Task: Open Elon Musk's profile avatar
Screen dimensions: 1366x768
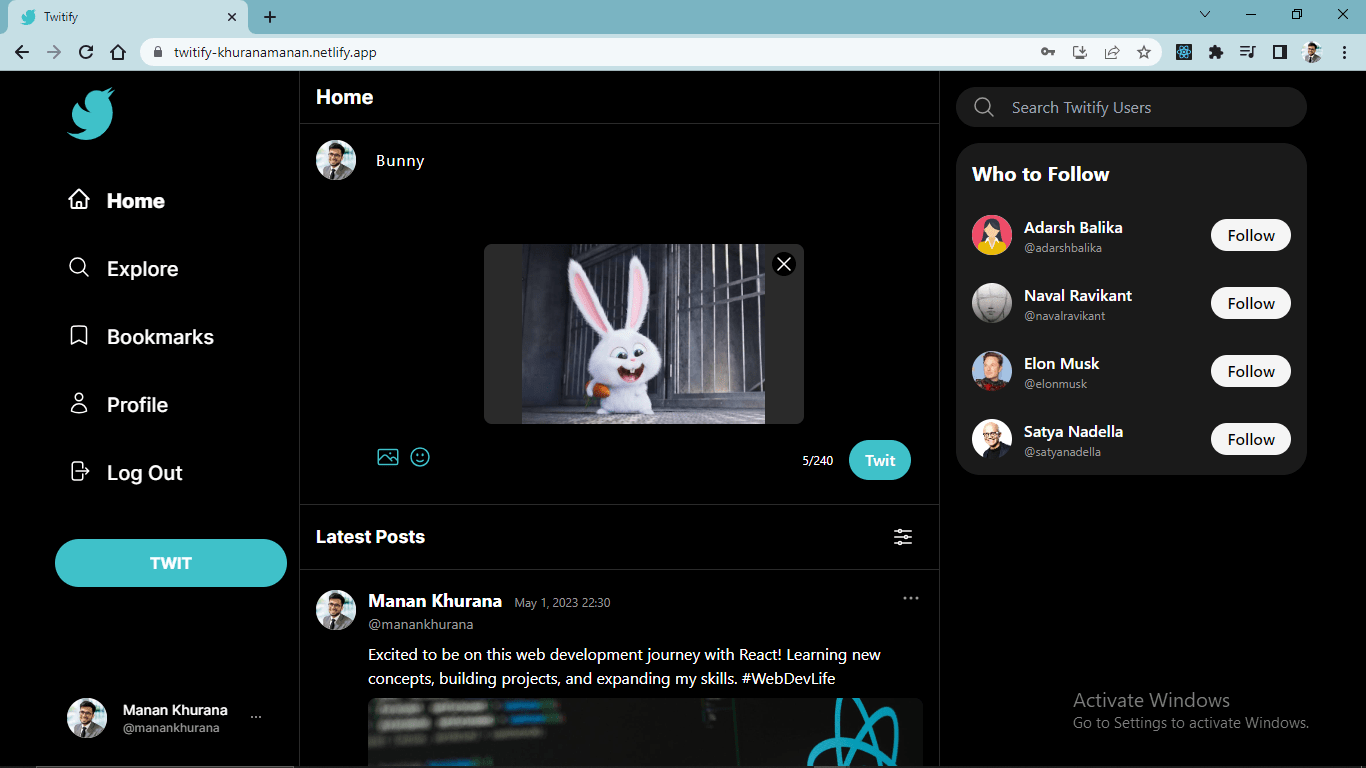Action: (x=992, y=371)
